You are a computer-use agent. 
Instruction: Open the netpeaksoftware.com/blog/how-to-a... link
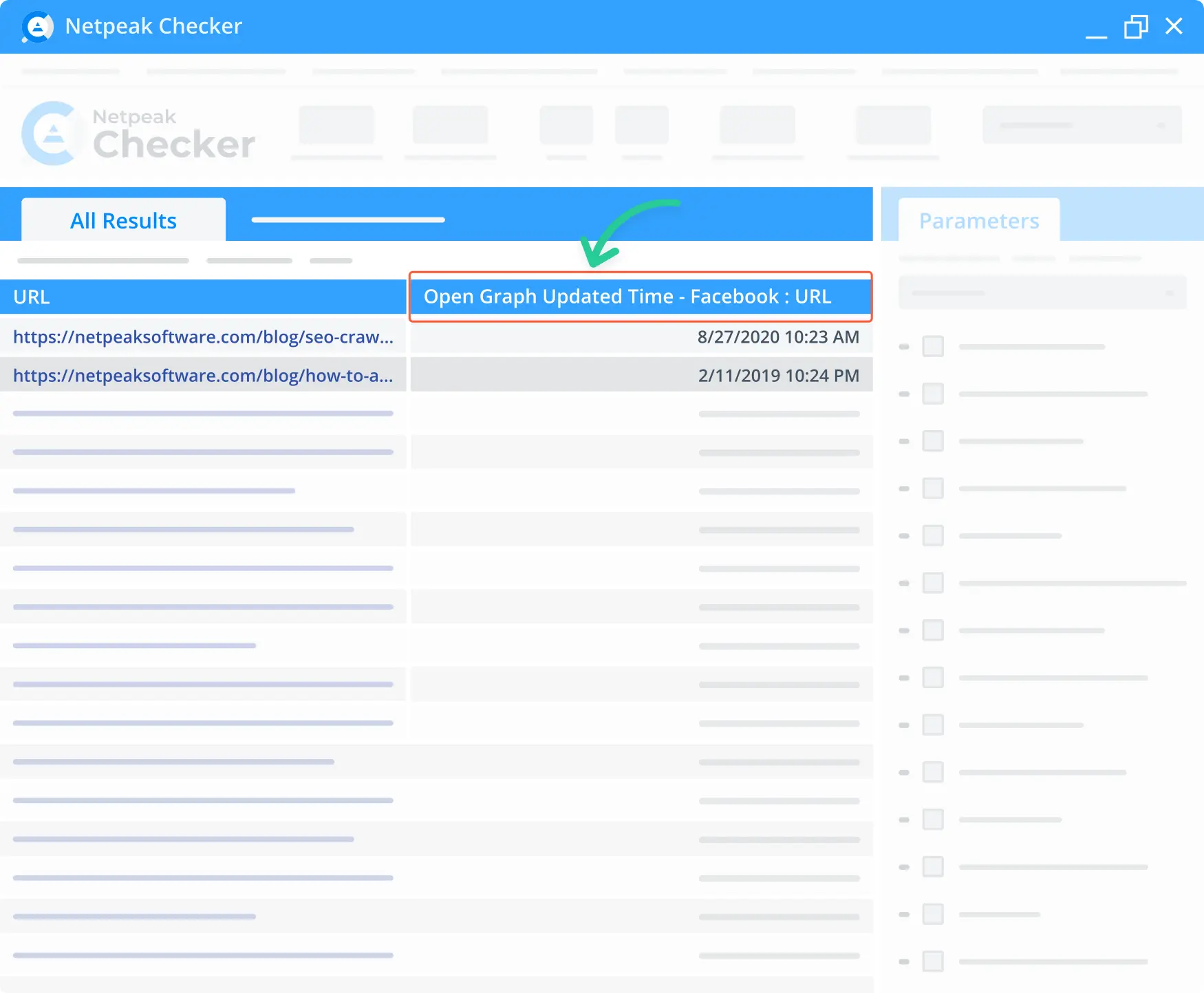(203, 375)
